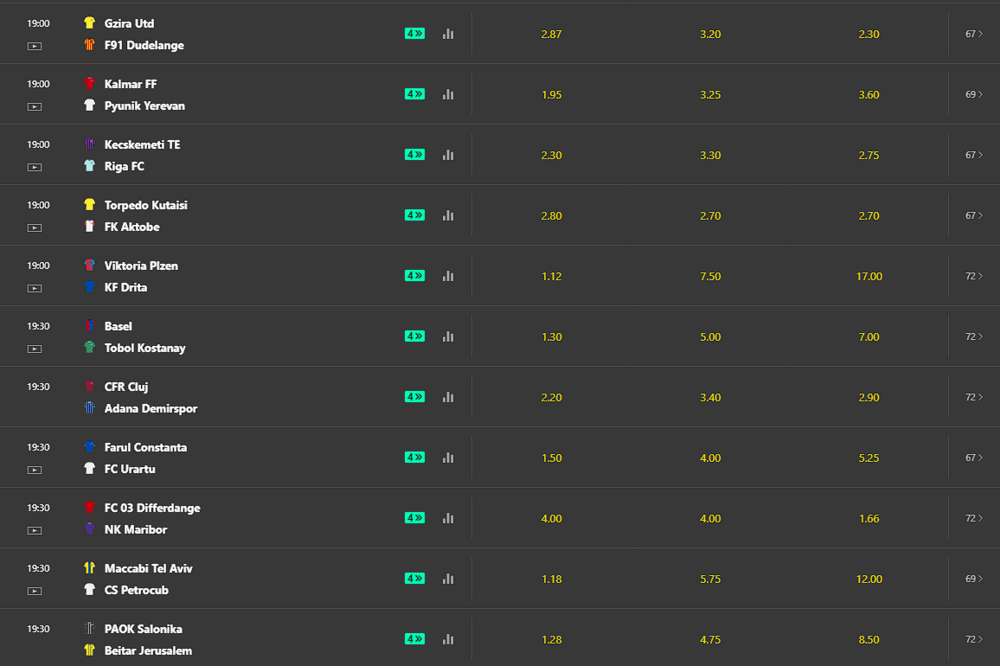Open stats chart for CFR Cluj match
The image size is (1000, 666).
tap(448, 397)
